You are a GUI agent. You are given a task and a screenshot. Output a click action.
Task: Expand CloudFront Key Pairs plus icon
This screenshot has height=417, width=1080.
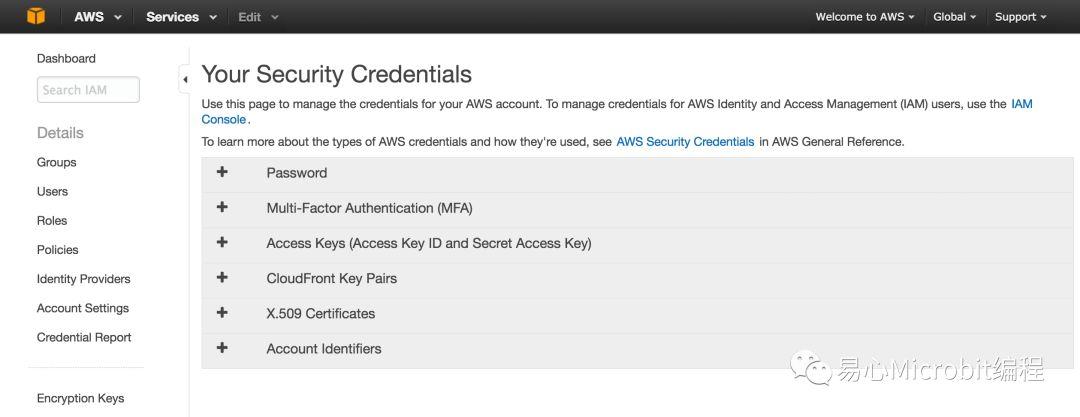click(222, 277)
